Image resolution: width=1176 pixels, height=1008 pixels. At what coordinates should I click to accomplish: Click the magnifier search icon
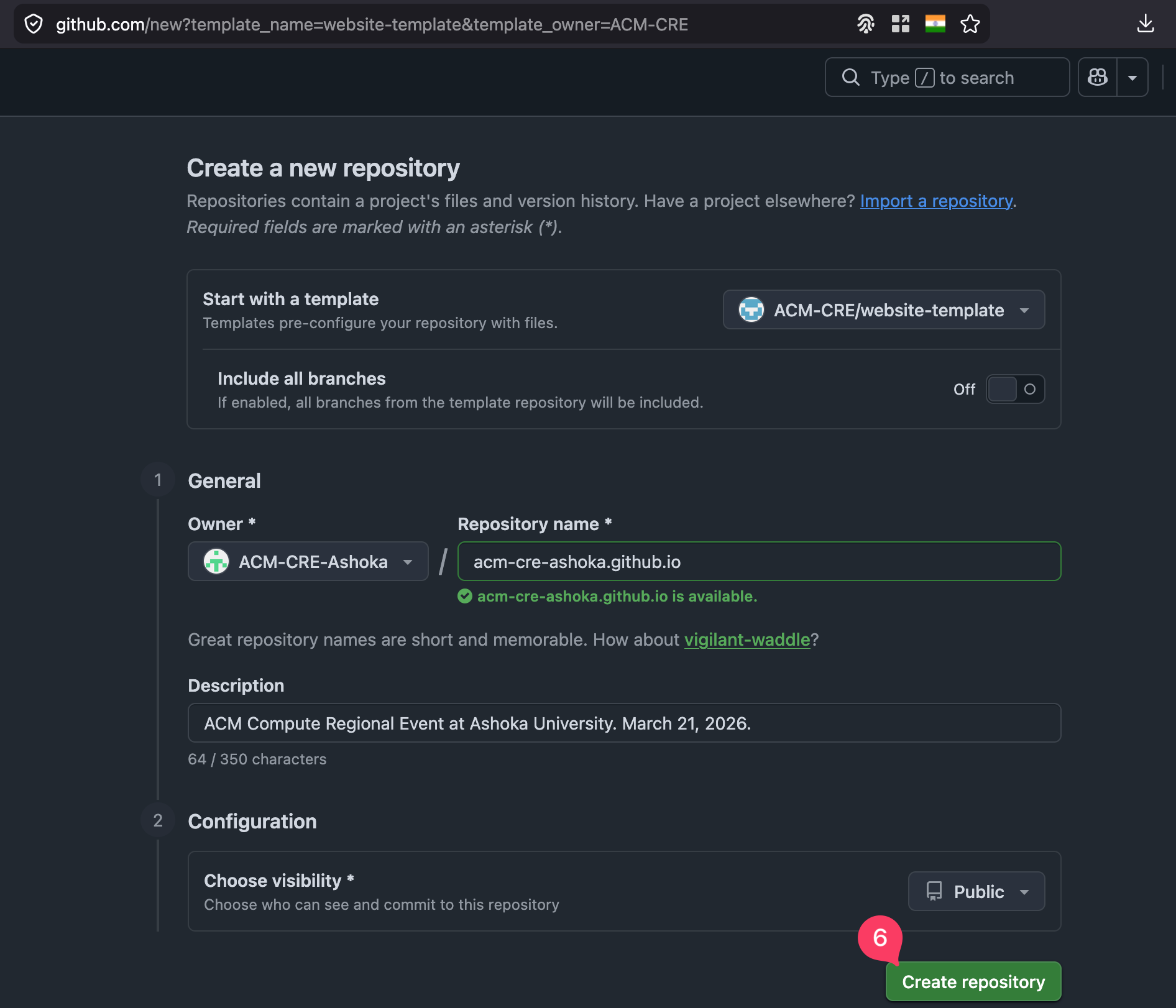point(851,78)
